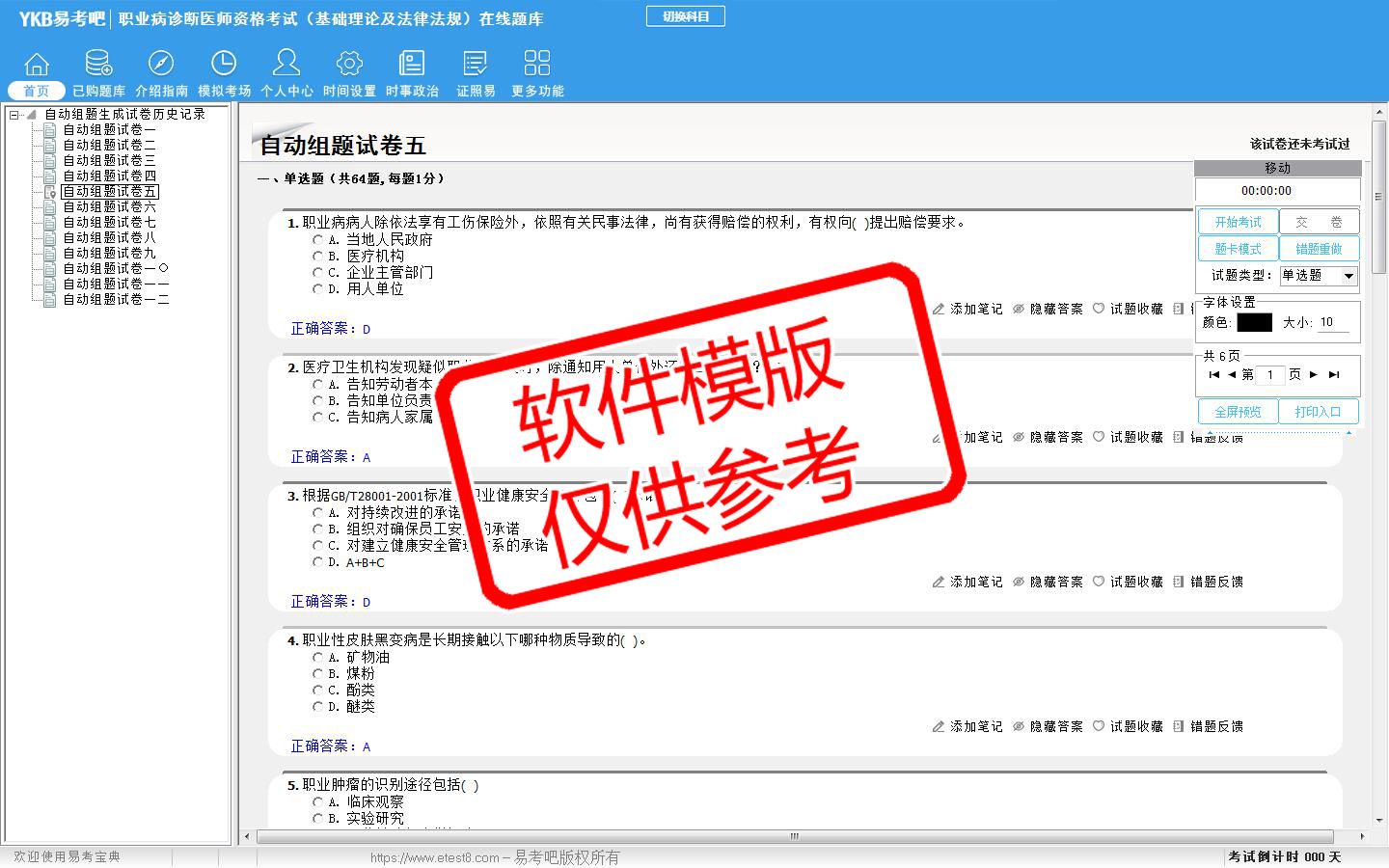Choose option B 煤粉 in question 4

point(318,674)
